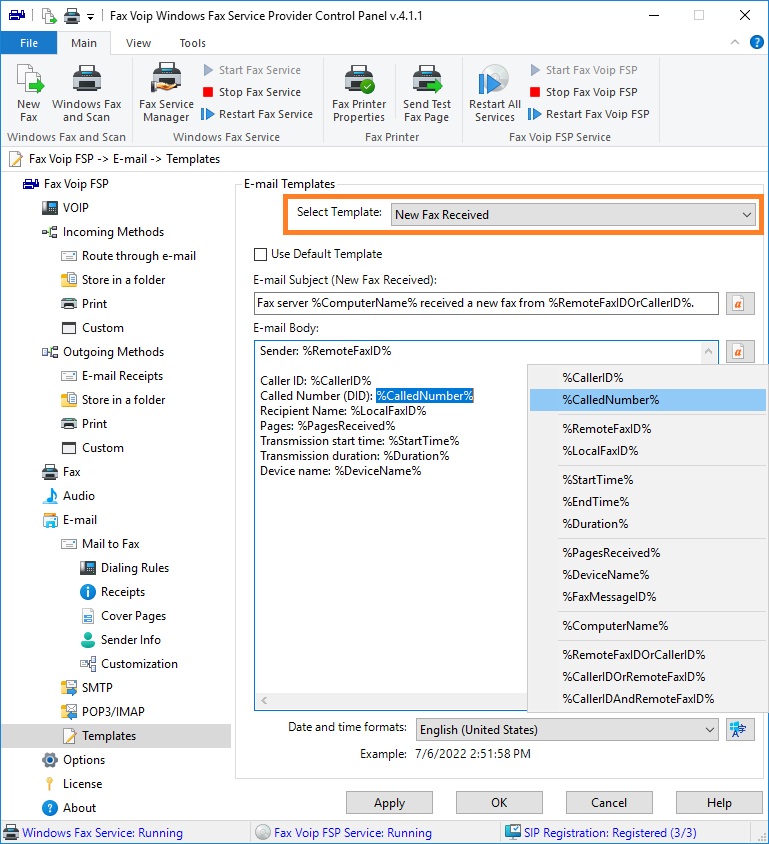Open the File menu
The width and height of the screenshot is (769, 844).
[29, 43]
